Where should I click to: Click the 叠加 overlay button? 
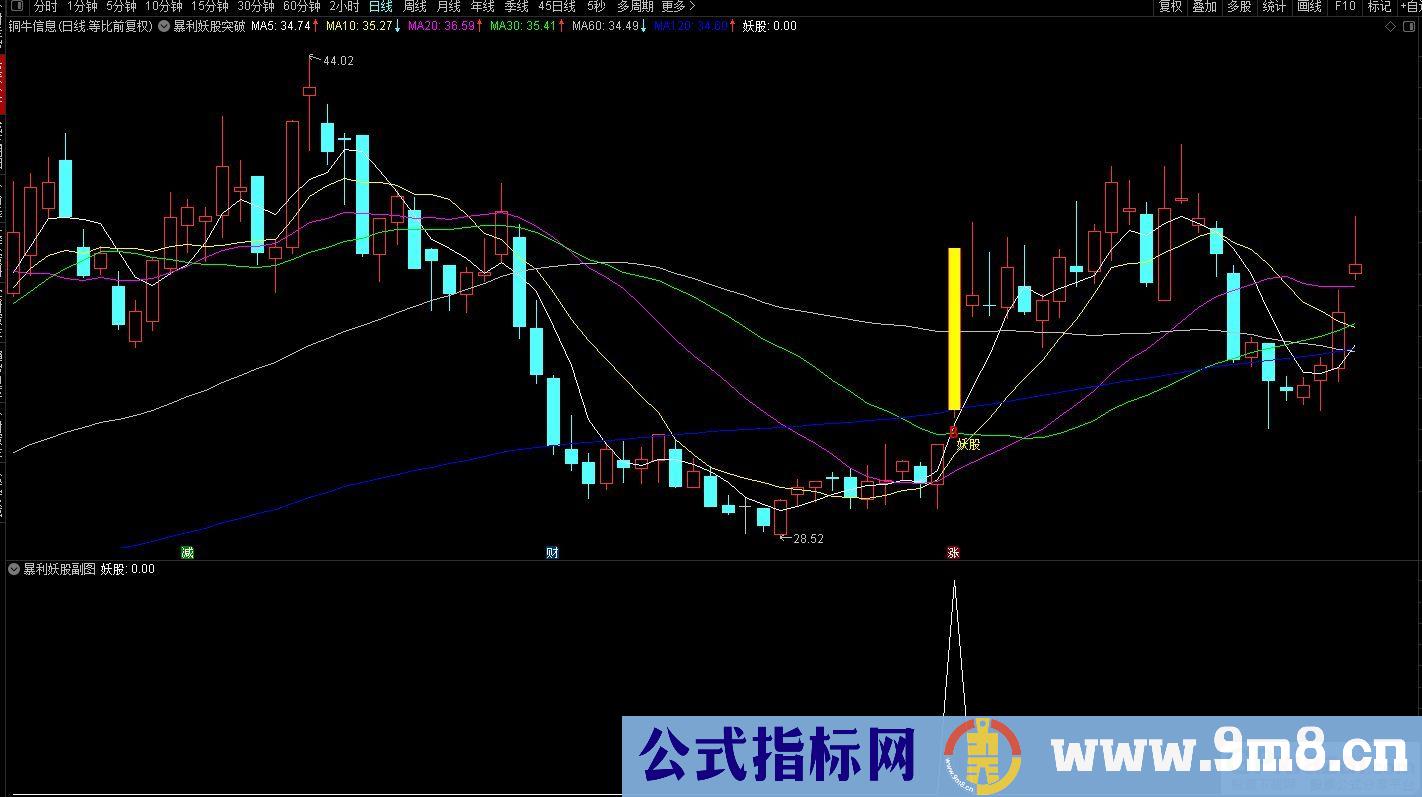1204,6
